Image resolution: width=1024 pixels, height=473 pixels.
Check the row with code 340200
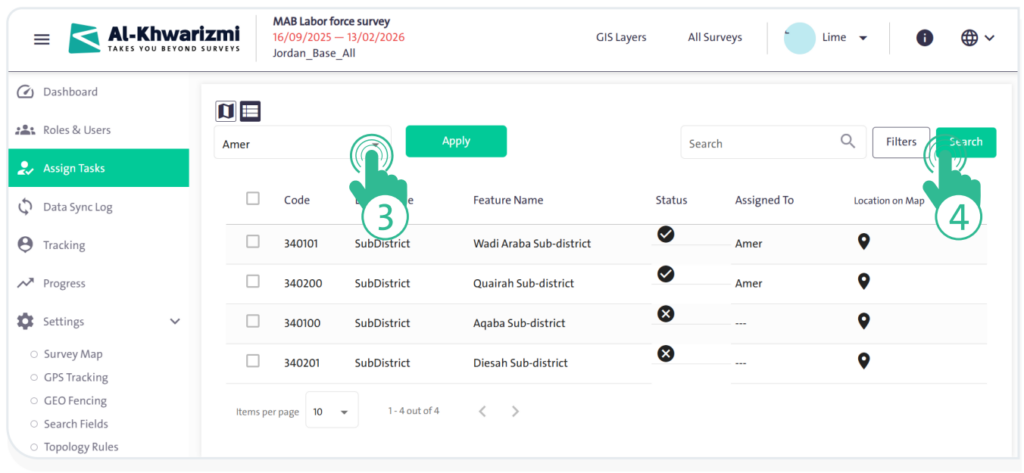[x=253, y=281]
